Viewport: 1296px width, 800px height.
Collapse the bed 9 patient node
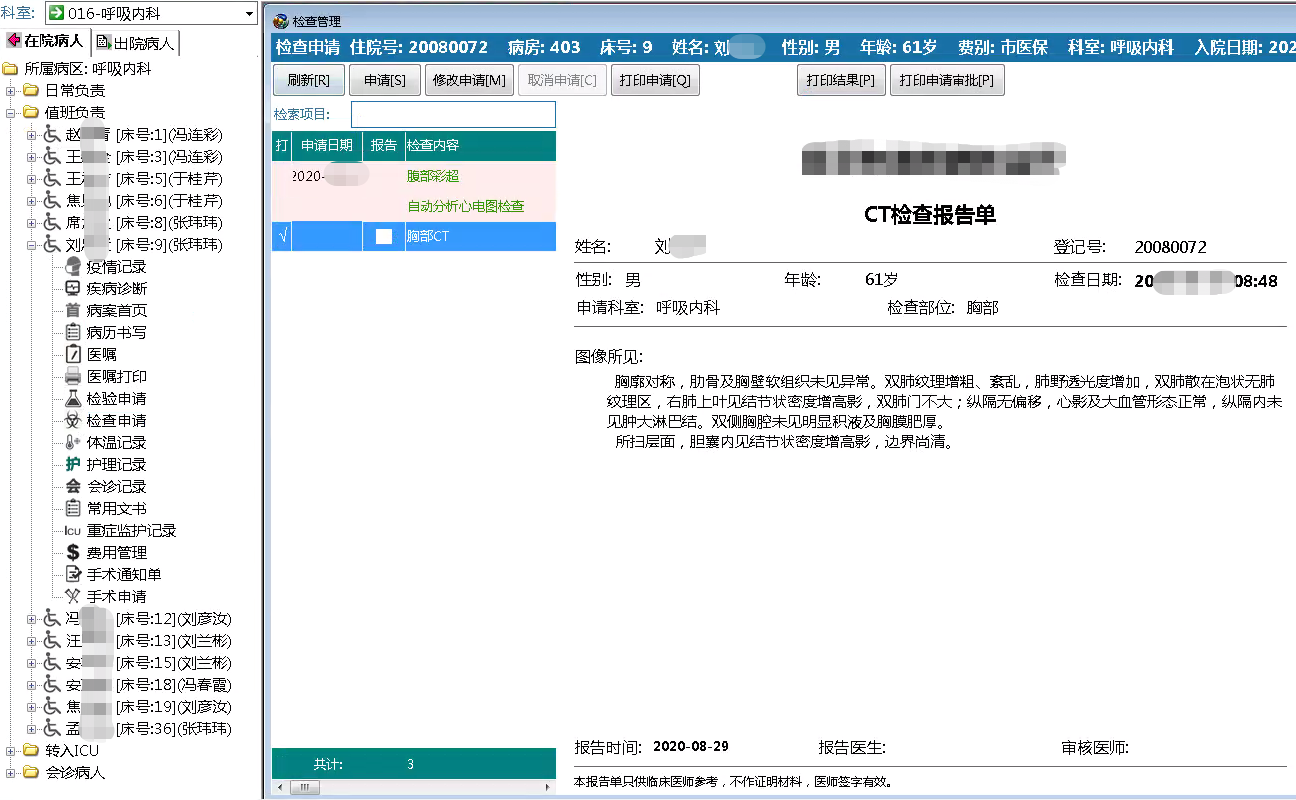[x=31, y=245]
